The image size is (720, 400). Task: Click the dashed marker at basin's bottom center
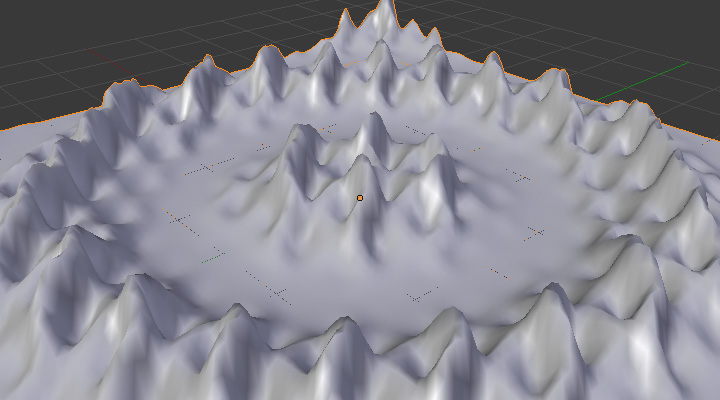point(420,294)
